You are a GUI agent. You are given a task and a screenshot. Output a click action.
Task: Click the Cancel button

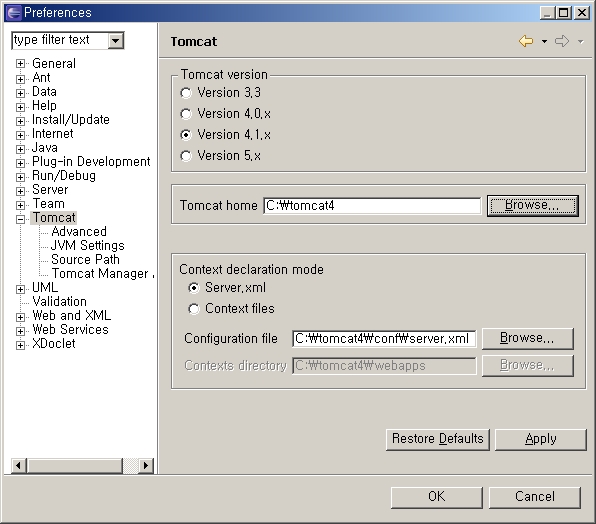[534, 497]
